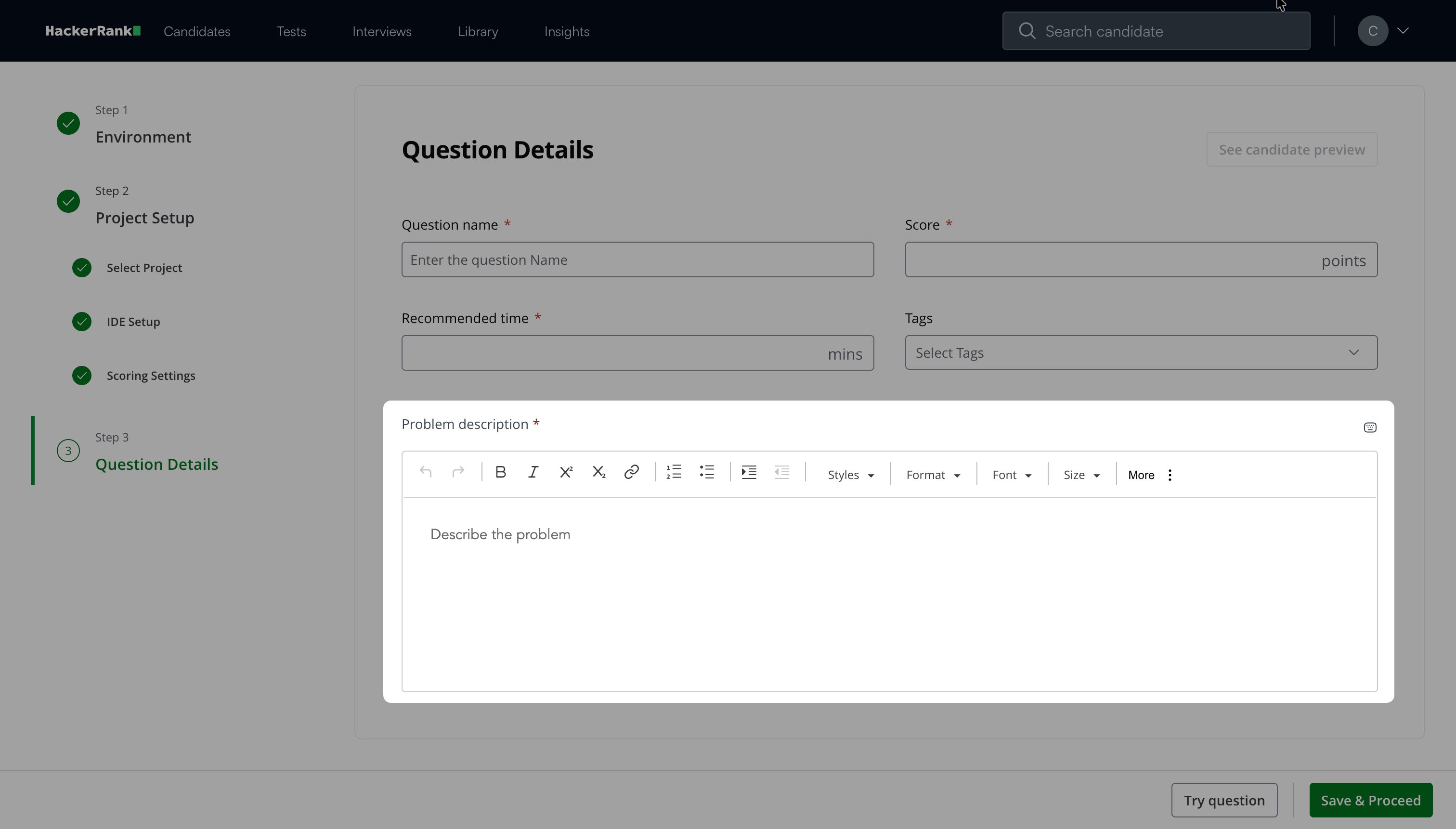Click the Try question button

coord(1223,800)
